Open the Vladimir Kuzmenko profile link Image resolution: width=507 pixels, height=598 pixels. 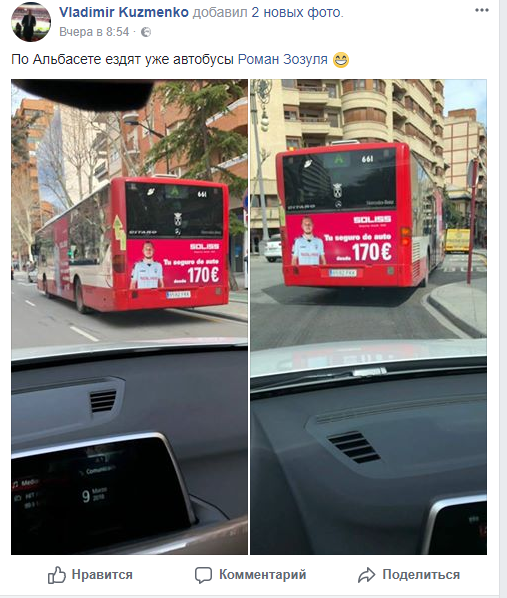pos(124,12)
